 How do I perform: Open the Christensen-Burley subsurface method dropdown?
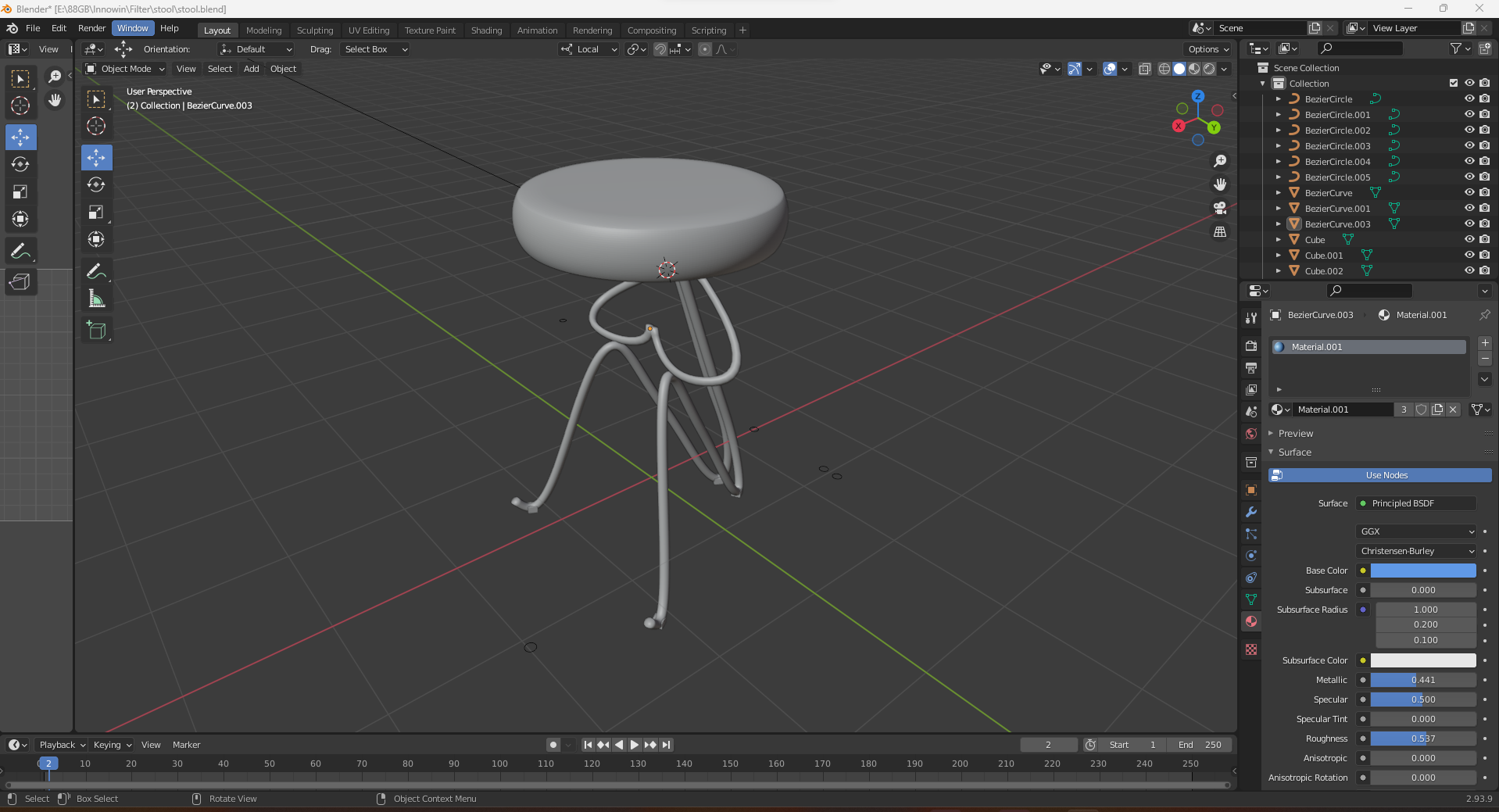tap(1416, 551)
